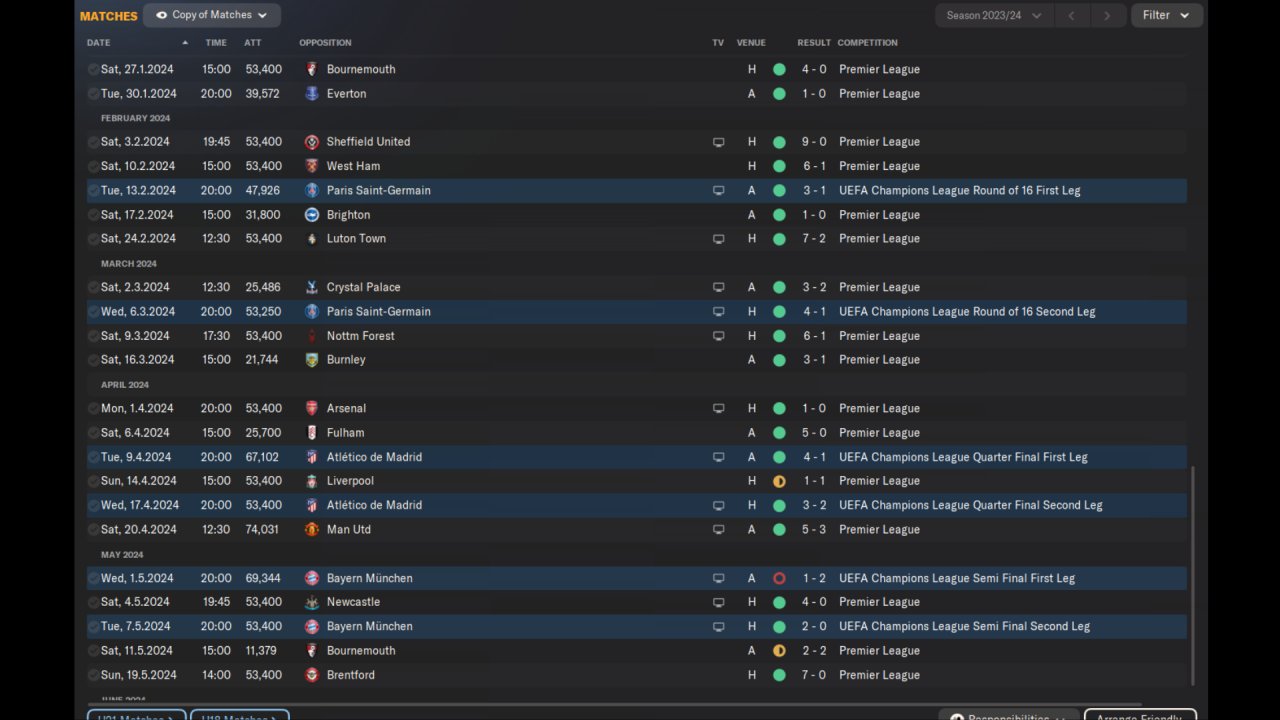
Task: Click the draw indicator on the Liverpool match
Action: [779, 481]
